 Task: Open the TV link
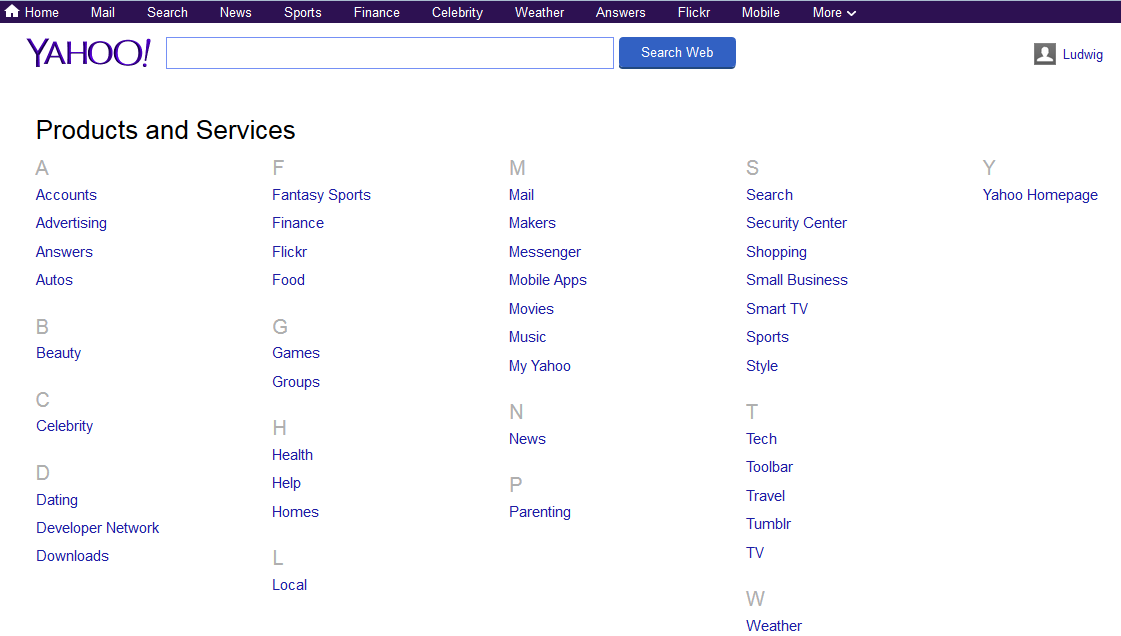(x=755, y=552)
